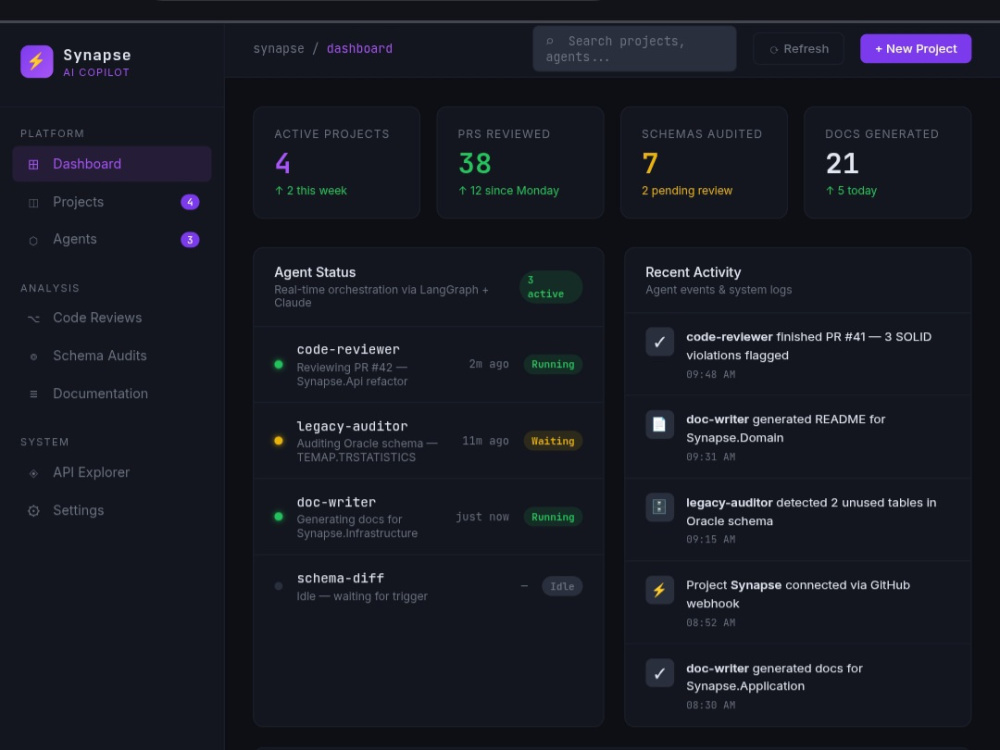Click the Agents hexagon icon

click(x=33, y=240)
